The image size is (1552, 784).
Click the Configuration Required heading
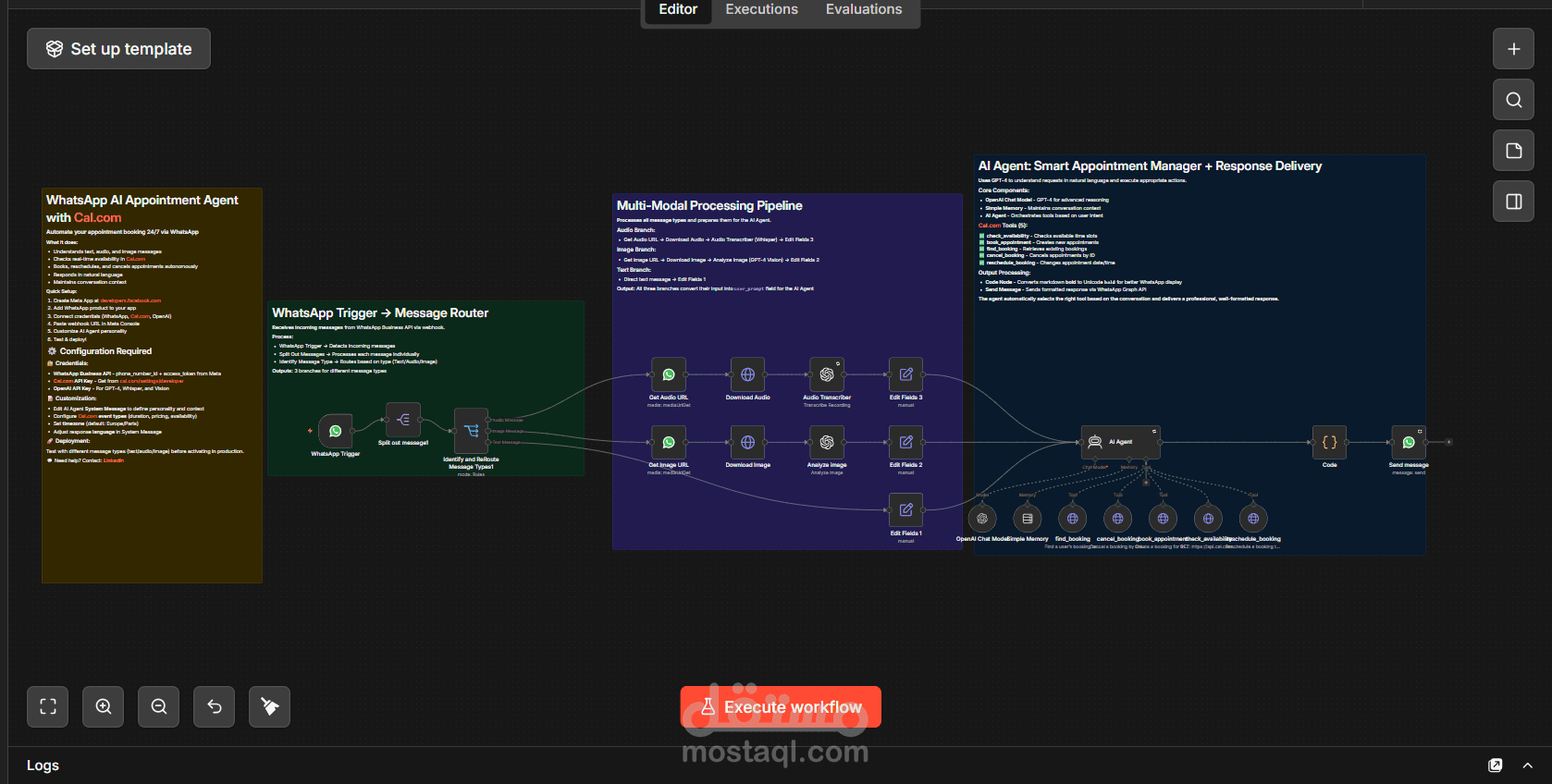(x=105, y=351)
